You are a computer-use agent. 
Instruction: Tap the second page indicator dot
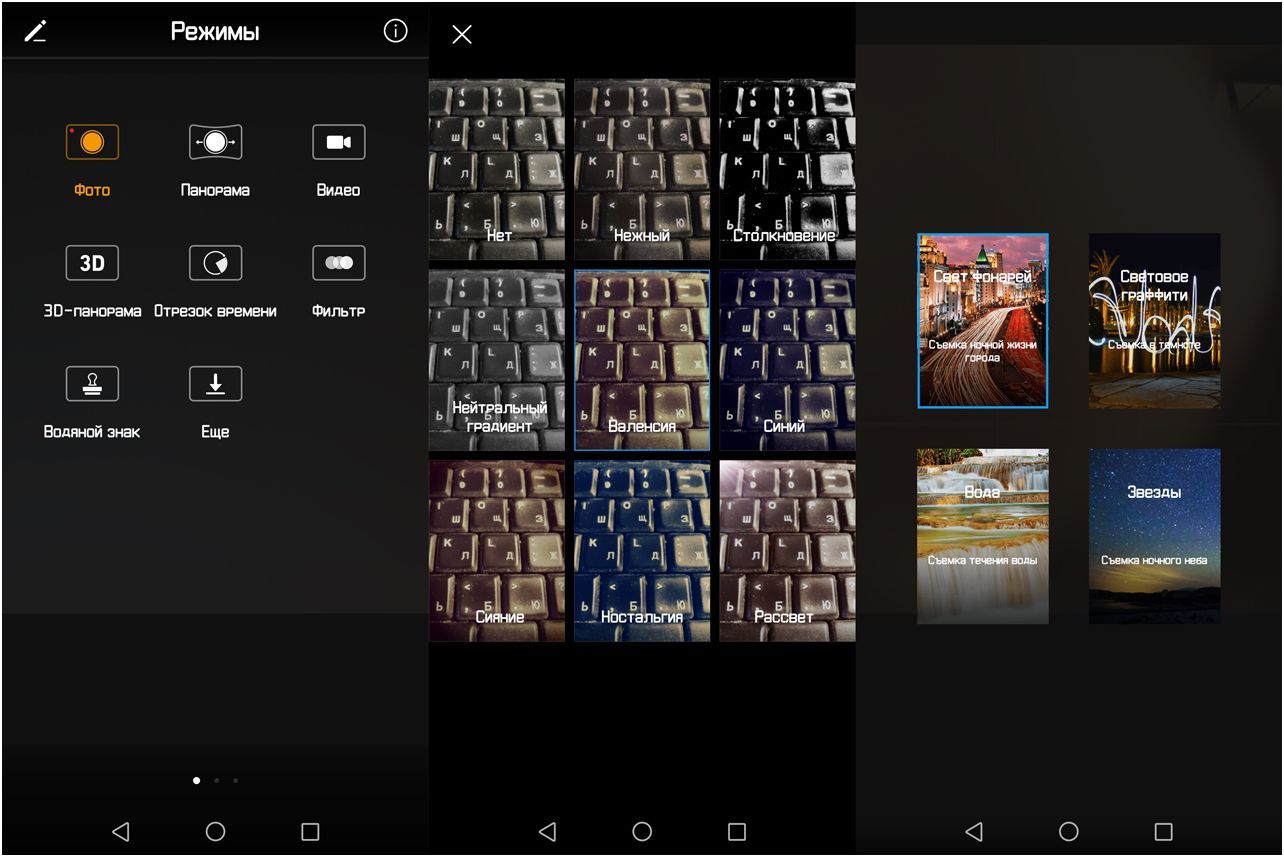(216, 780)
